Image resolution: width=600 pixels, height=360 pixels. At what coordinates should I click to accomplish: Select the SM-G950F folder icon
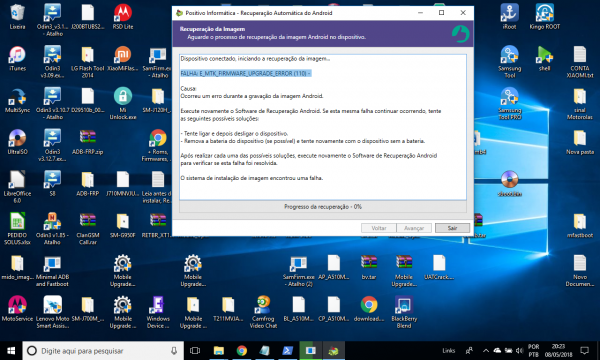coord(123,225)
